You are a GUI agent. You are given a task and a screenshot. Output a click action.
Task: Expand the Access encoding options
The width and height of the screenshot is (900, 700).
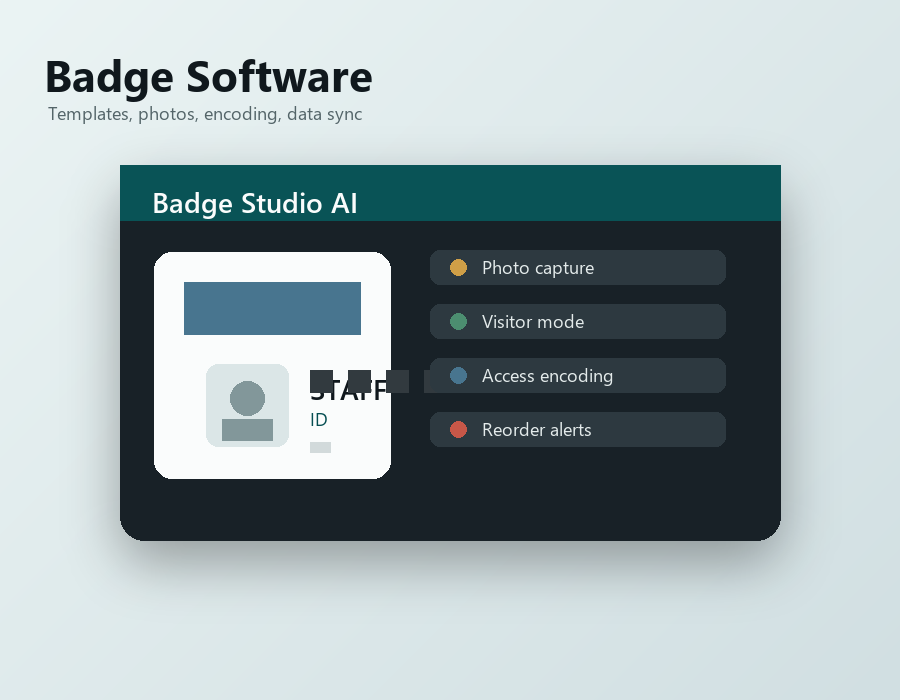pos(577,375)
